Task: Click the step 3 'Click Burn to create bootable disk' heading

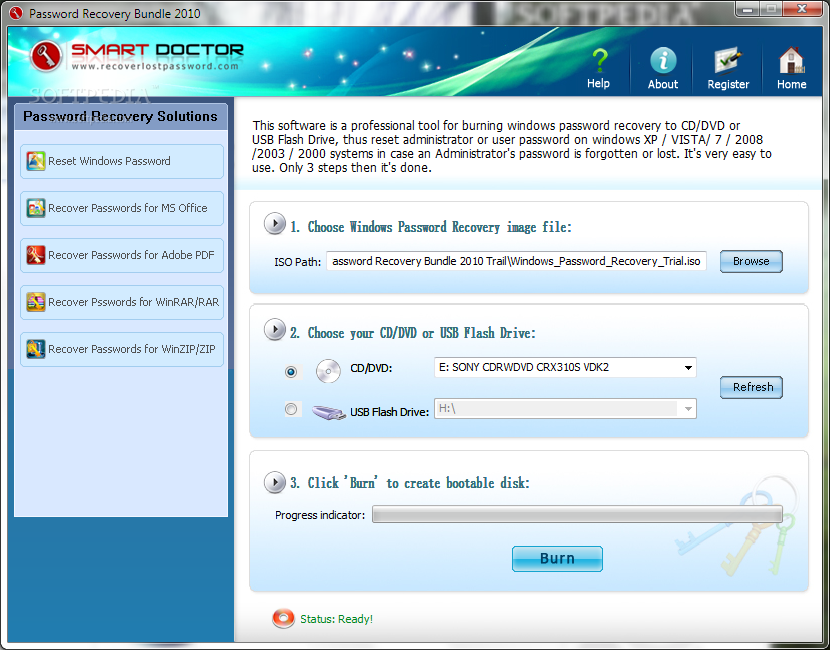Action: pos(410,483)
